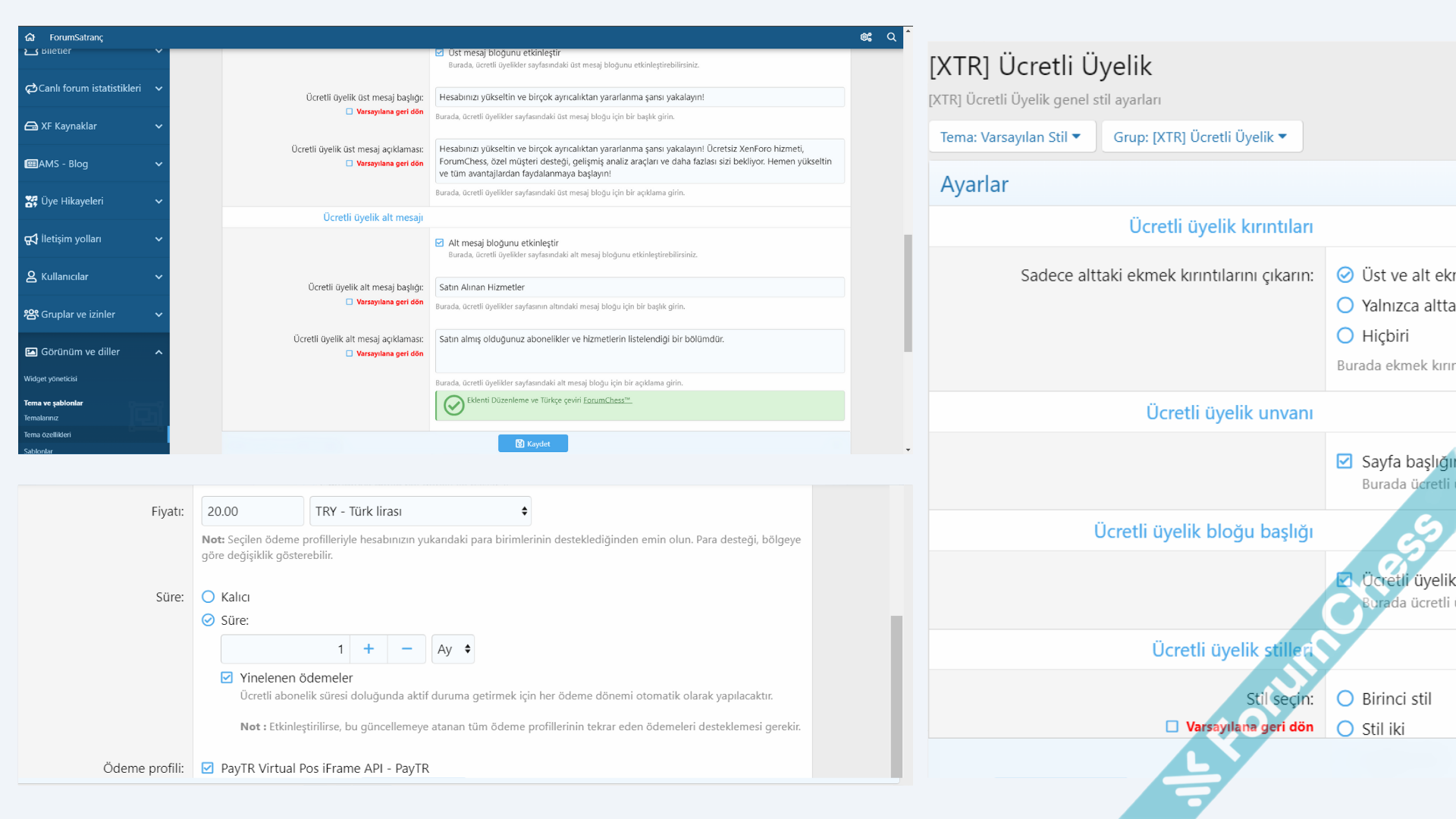Follow the ForumChess link

607,400
